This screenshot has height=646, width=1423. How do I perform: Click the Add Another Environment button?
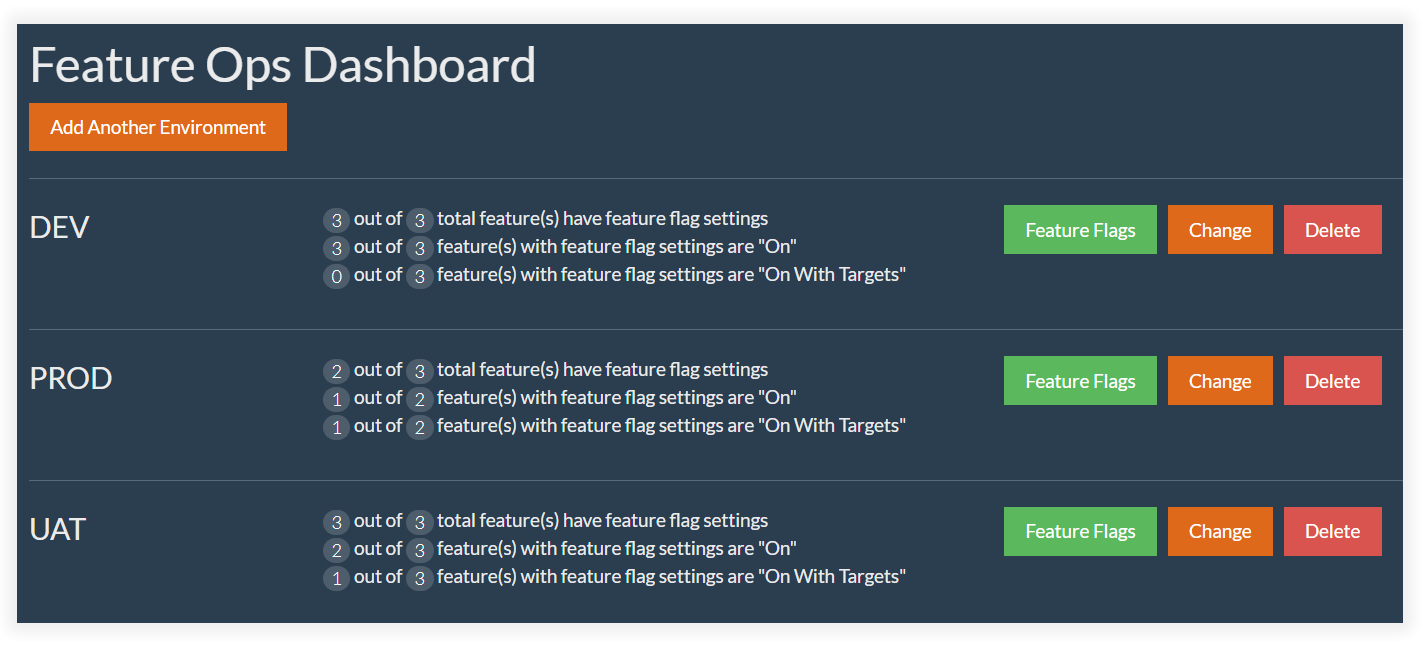click(x=158, y=127)
